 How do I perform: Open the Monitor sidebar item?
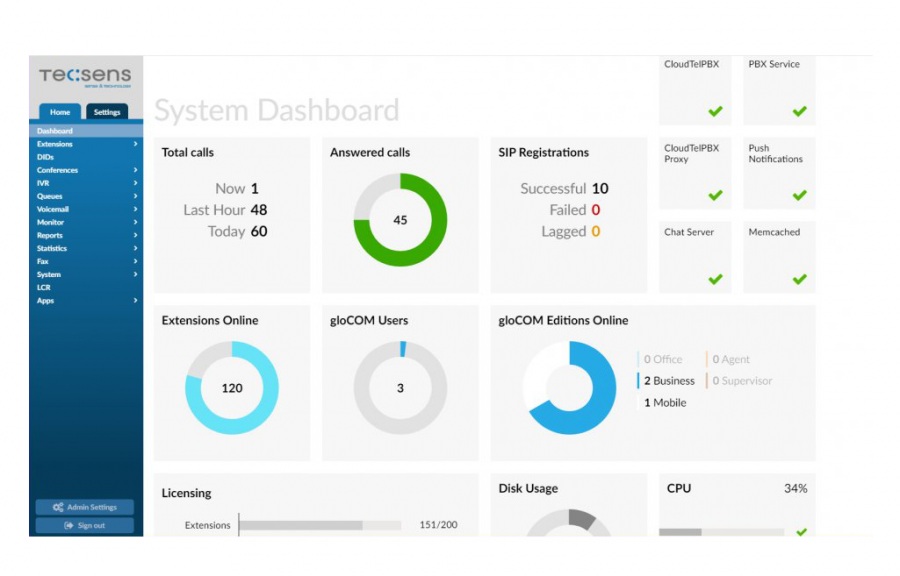[86, 222]
